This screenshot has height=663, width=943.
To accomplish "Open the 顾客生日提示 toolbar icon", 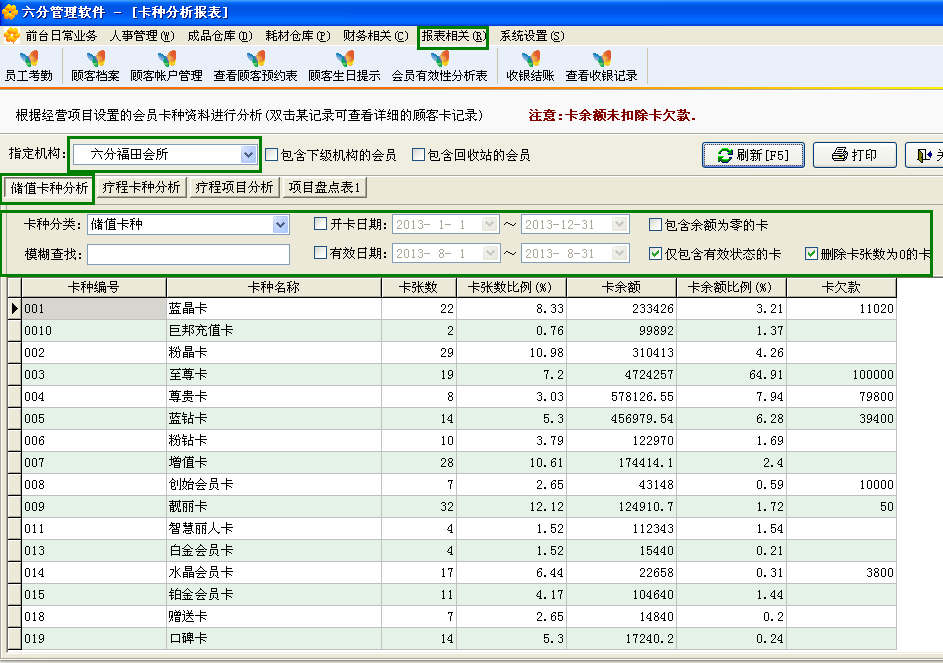I will pyautogui.click(x=345, y=66).
